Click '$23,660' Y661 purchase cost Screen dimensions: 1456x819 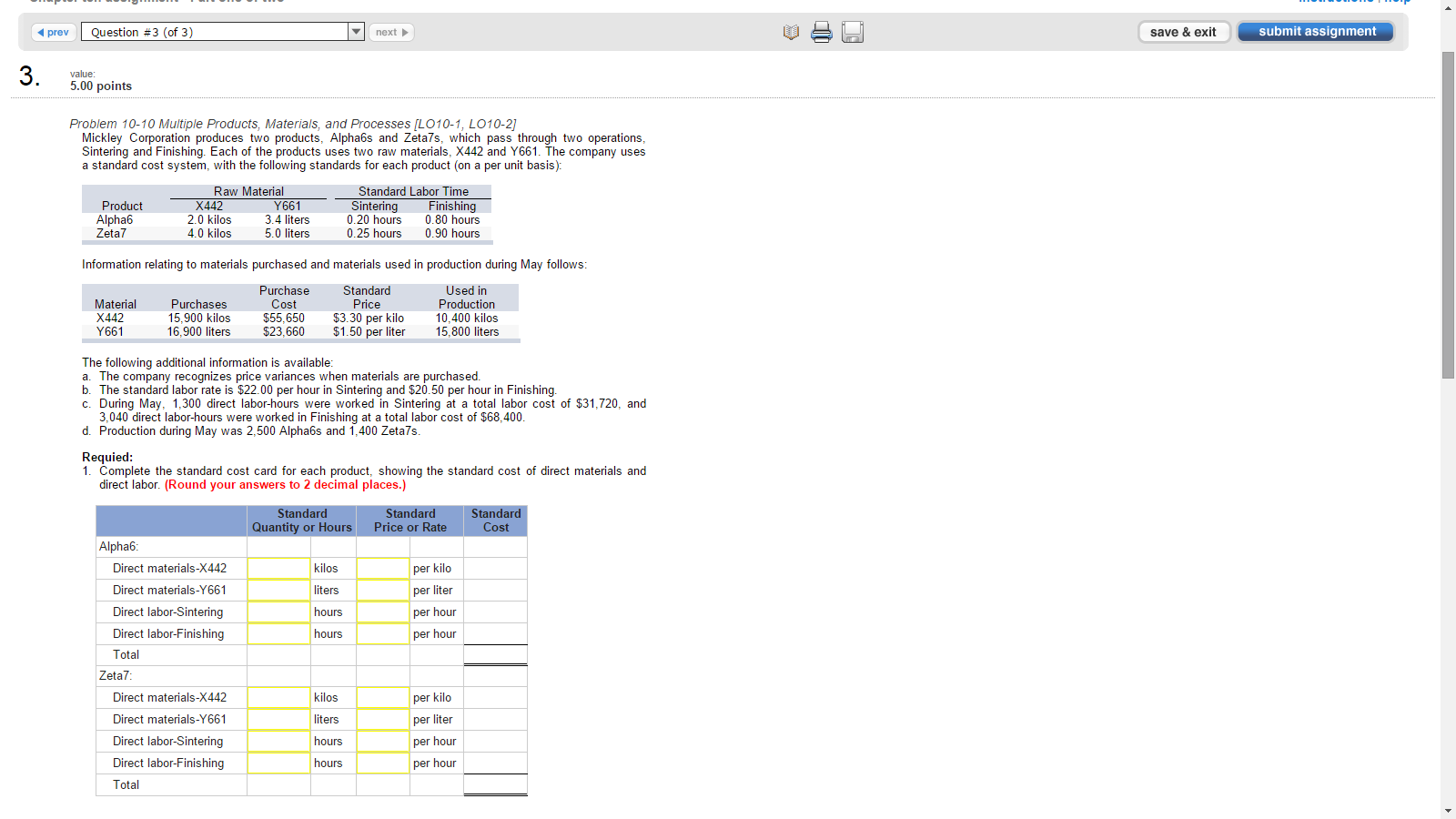point(284,332)
